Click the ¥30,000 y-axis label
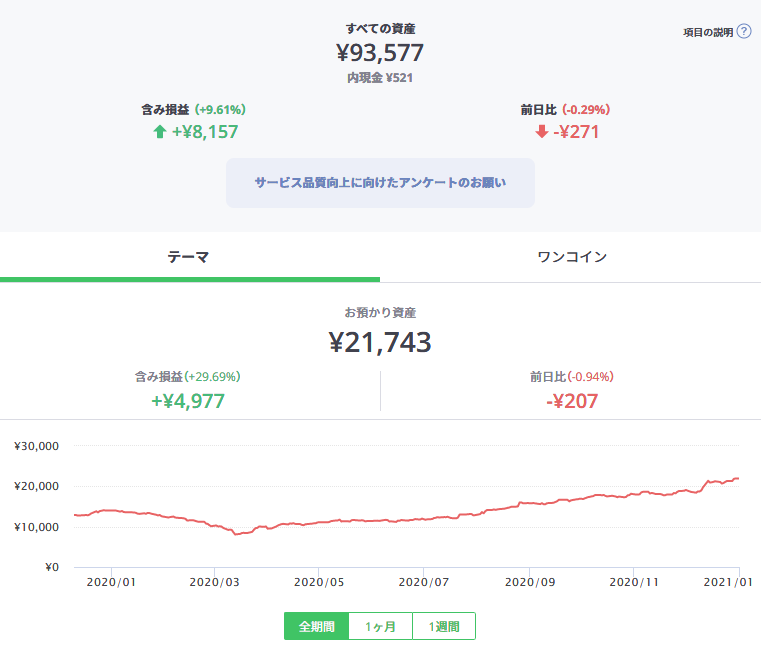This screenshot has height=659, width=761. 37,446
